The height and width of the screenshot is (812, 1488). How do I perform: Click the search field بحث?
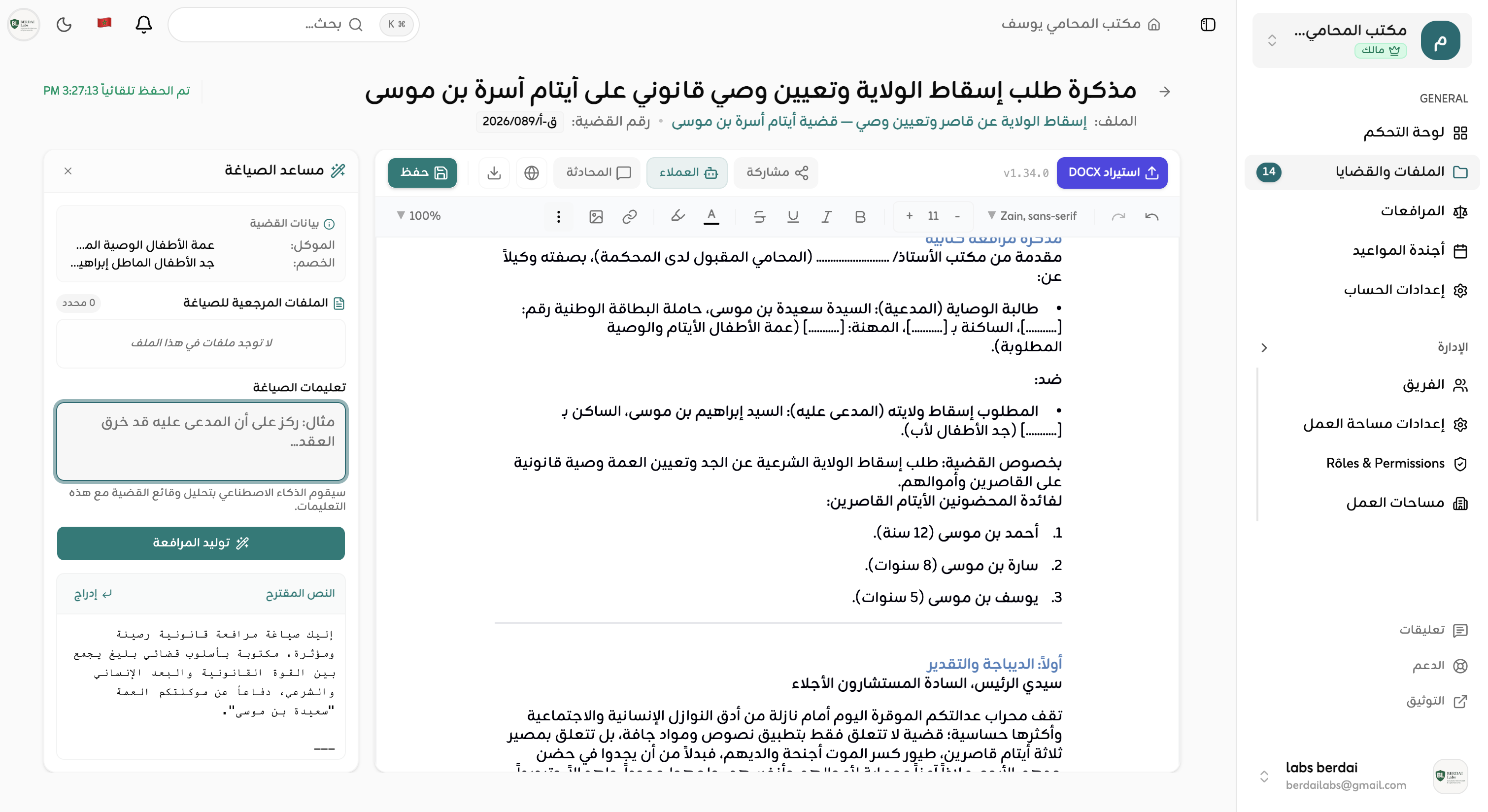[294, 24]
